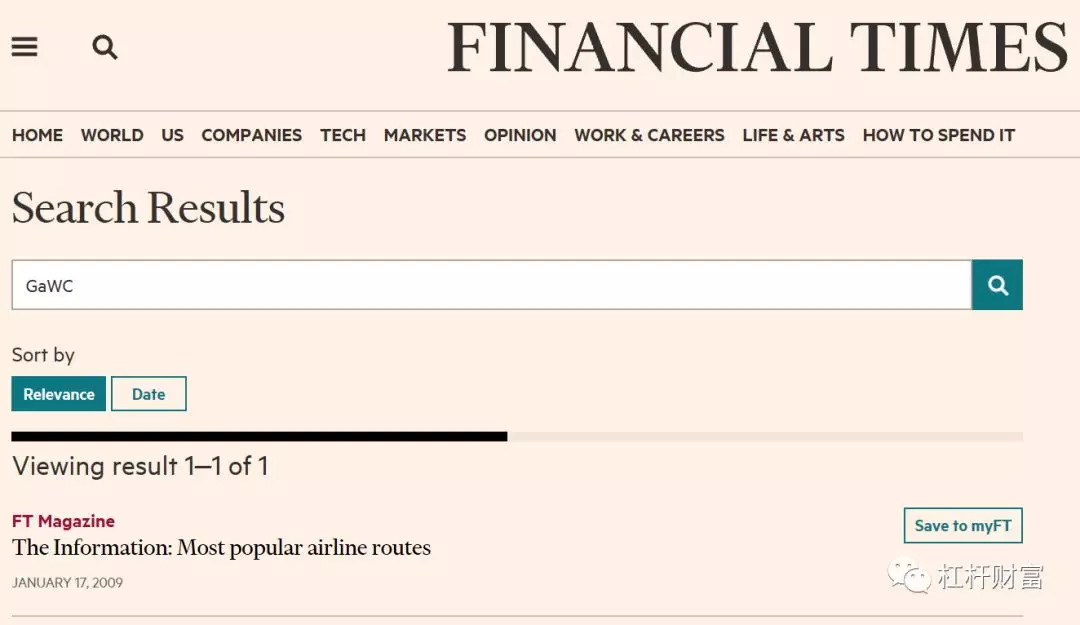1080x625 pixels.
Task: Open the FT Magazine category link
Action: [x=63, y=521]
